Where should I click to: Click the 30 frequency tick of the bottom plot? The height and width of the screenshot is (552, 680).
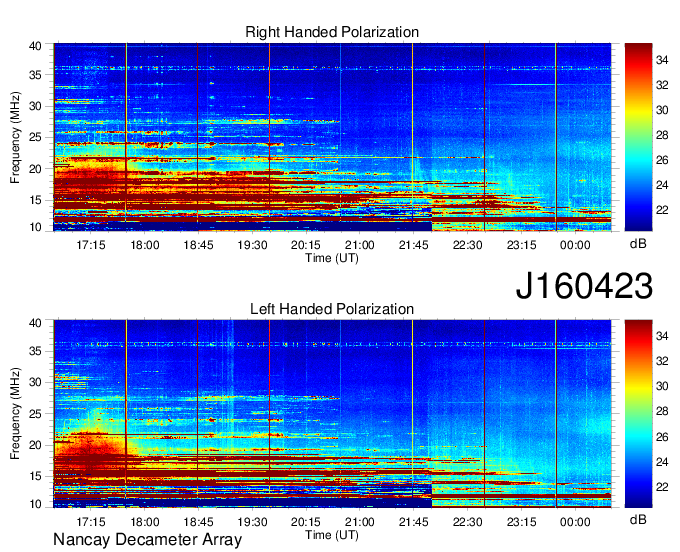(35, 382)
